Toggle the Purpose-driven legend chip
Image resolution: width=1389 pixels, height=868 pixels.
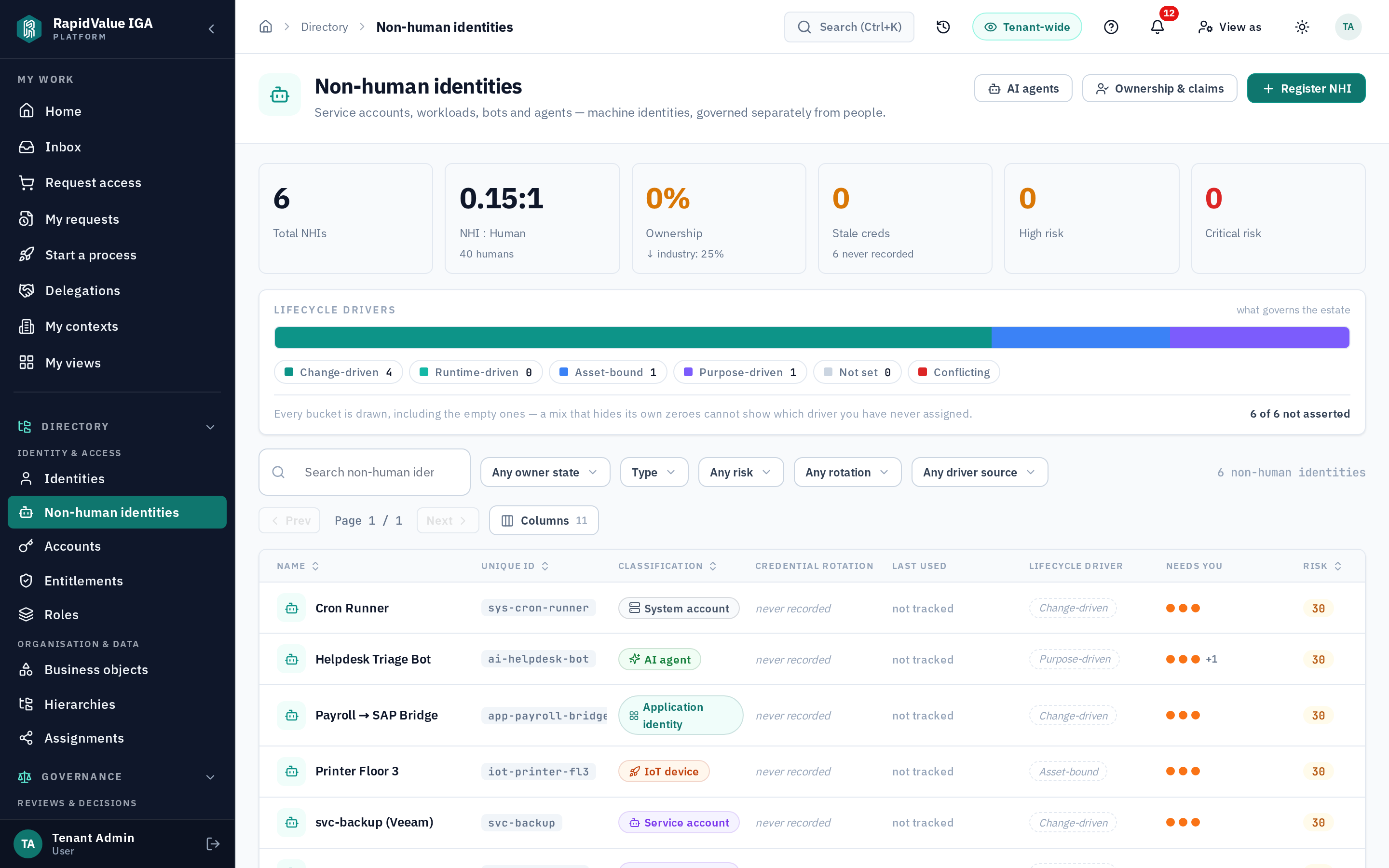740,372
